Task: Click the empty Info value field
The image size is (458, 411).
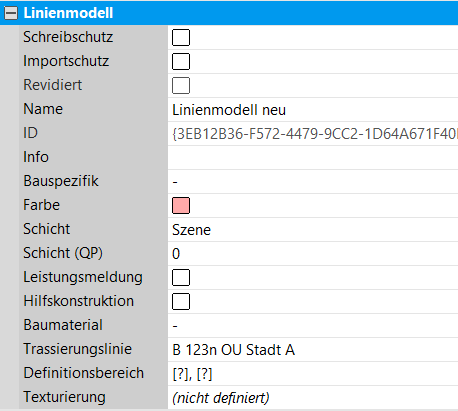Action: pyautogui.click(x=313, y=158)
